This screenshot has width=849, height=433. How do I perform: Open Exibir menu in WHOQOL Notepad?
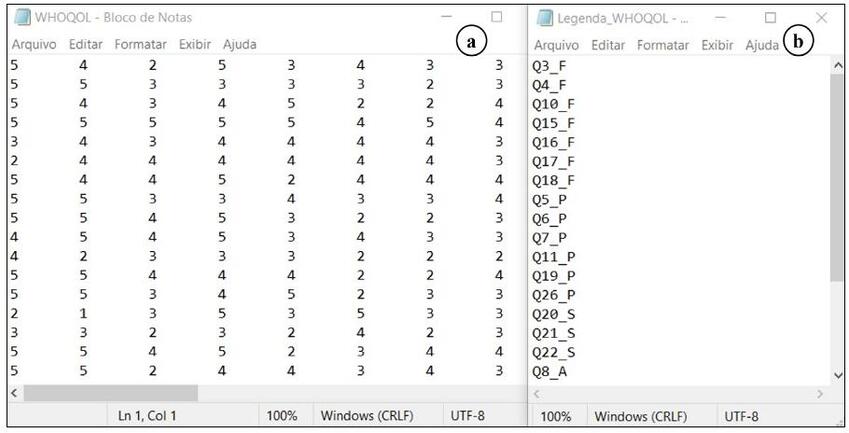[195, 44]
